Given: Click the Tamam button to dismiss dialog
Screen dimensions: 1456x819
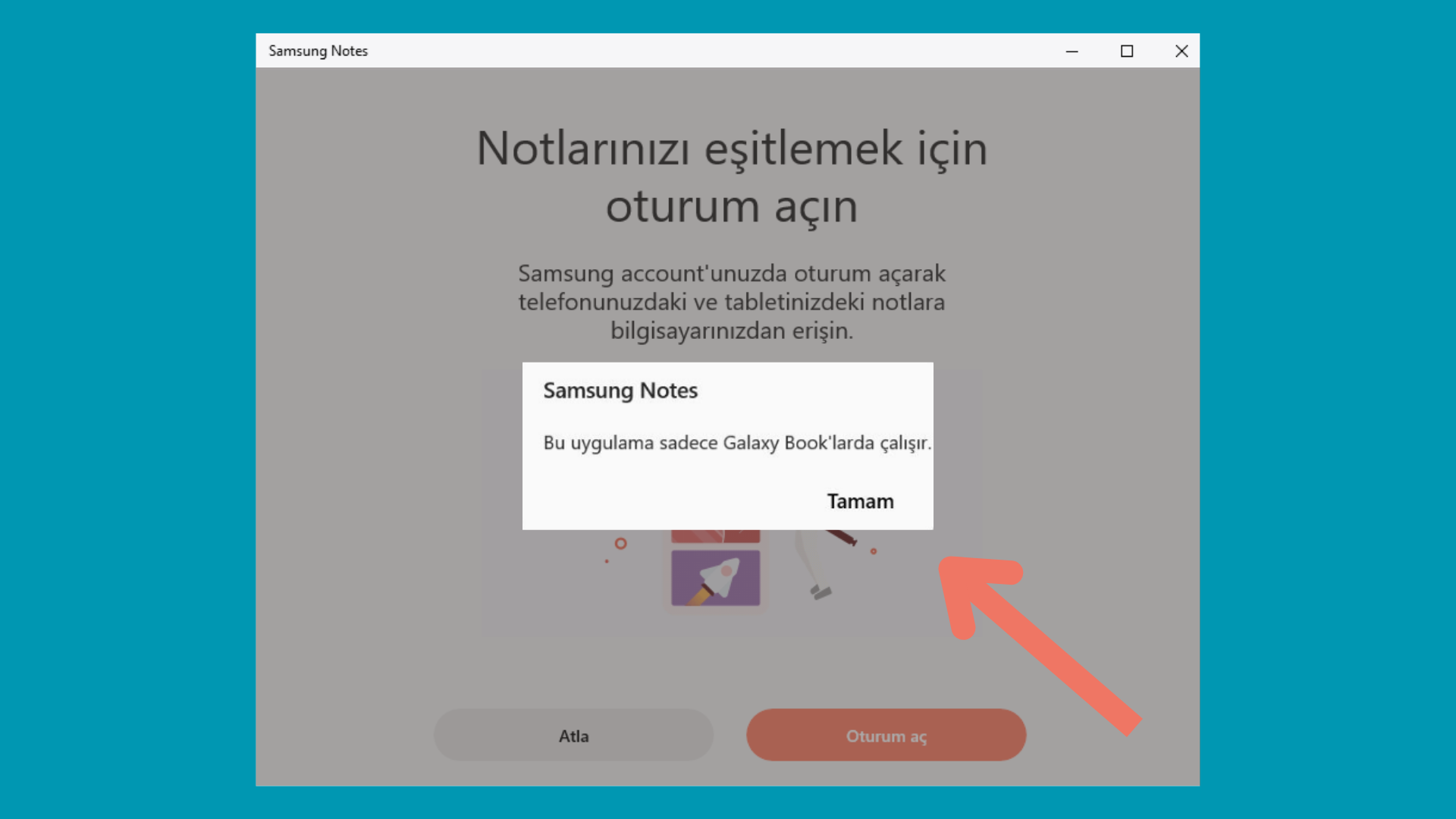Looking at the screenshot, I should pyautogui.click(x=859, y=500).
